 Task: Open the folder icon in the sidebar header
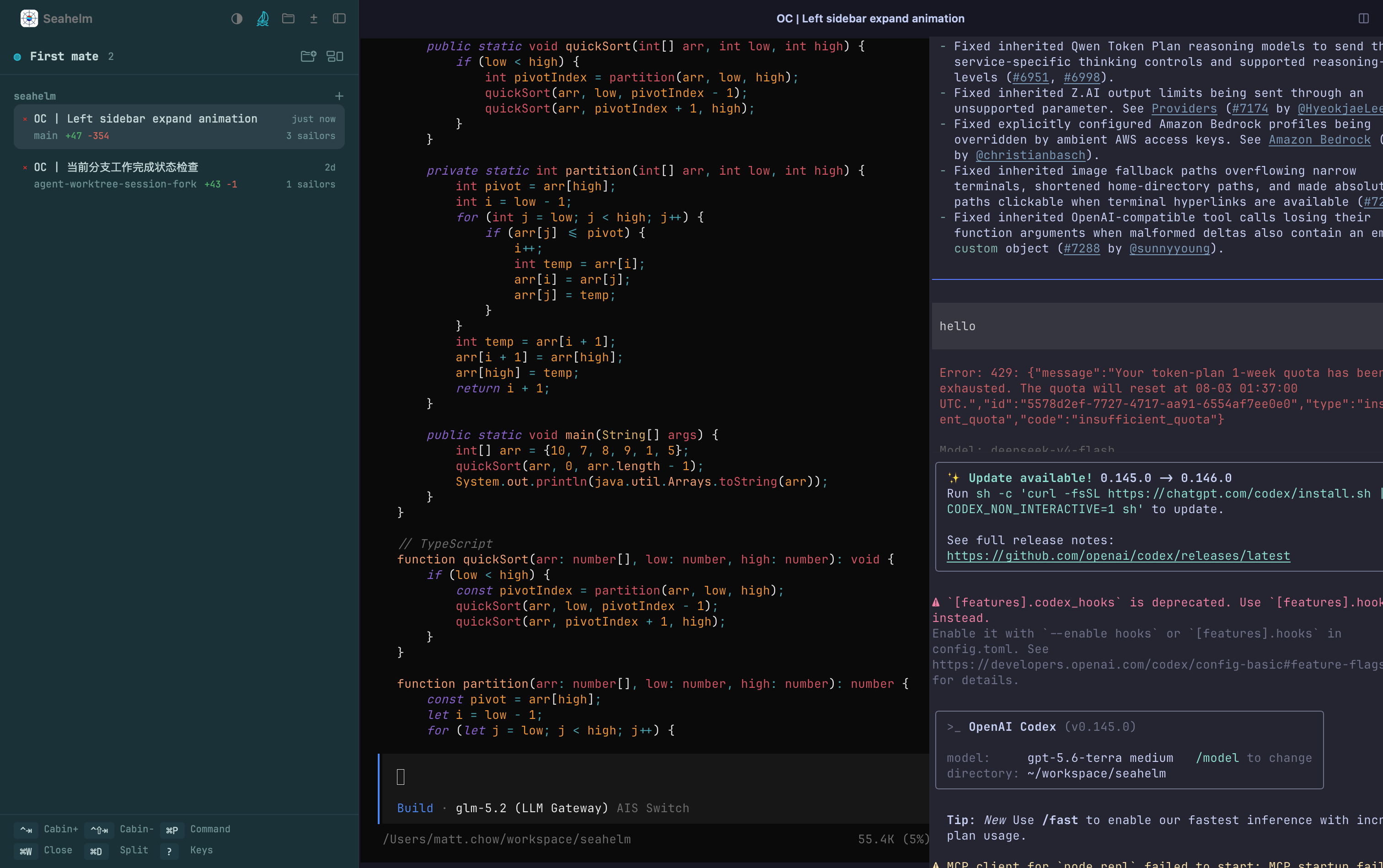[x=288, y=18]
